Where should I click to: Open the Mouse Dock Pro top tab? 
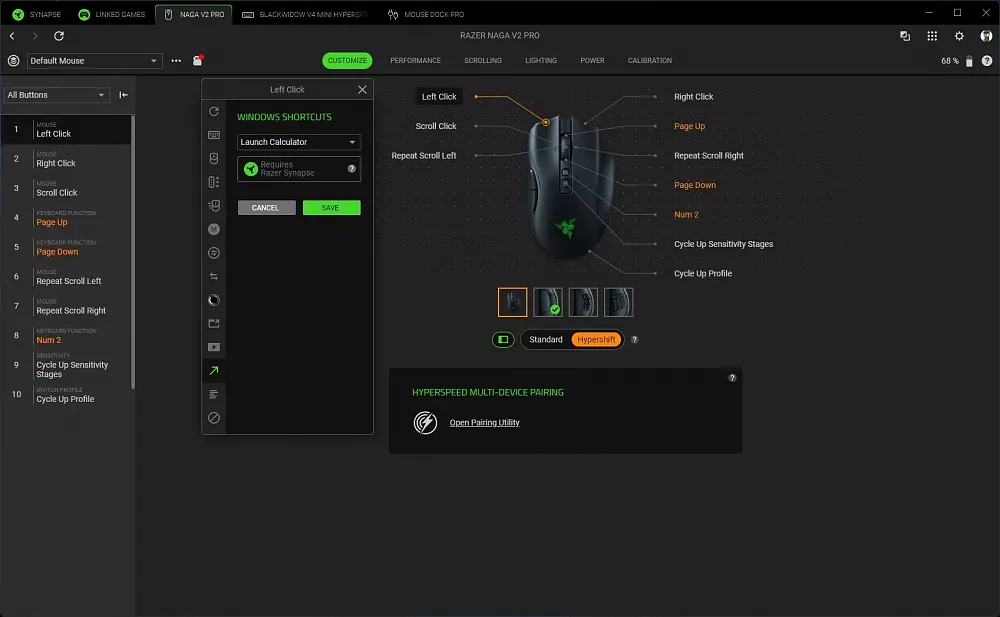[x=426, y=14]
